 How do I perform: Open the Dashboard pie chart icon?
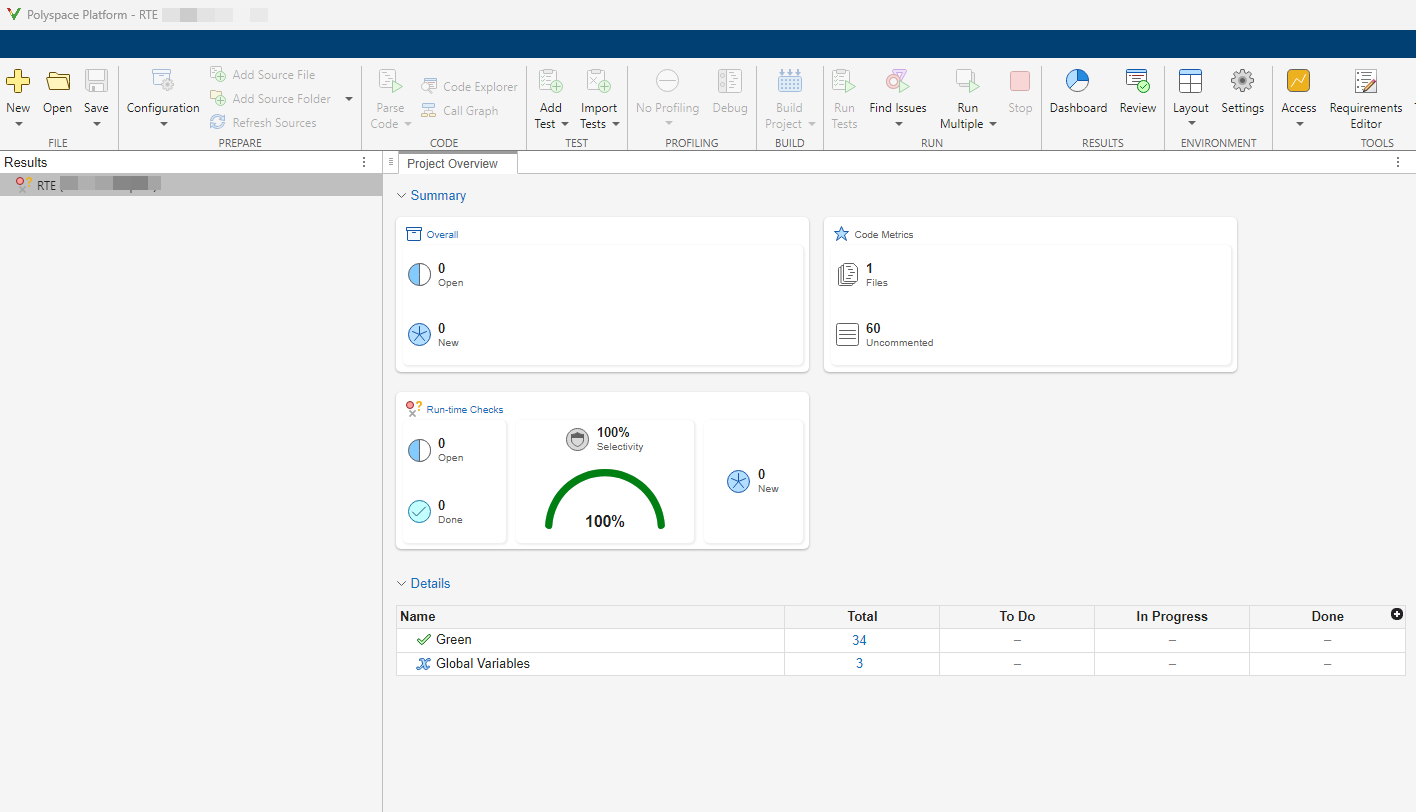click(x=1077, y=82)
